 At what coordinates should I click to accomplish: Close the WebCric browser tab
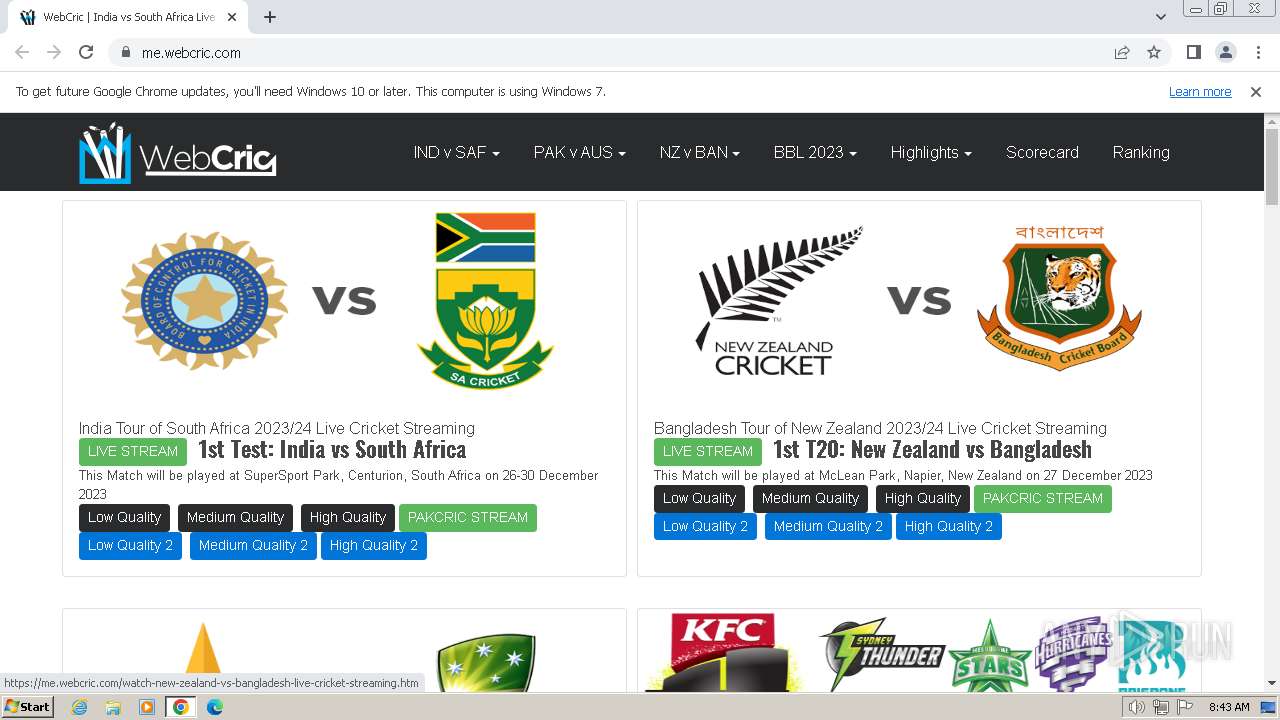tap(232, 17)
